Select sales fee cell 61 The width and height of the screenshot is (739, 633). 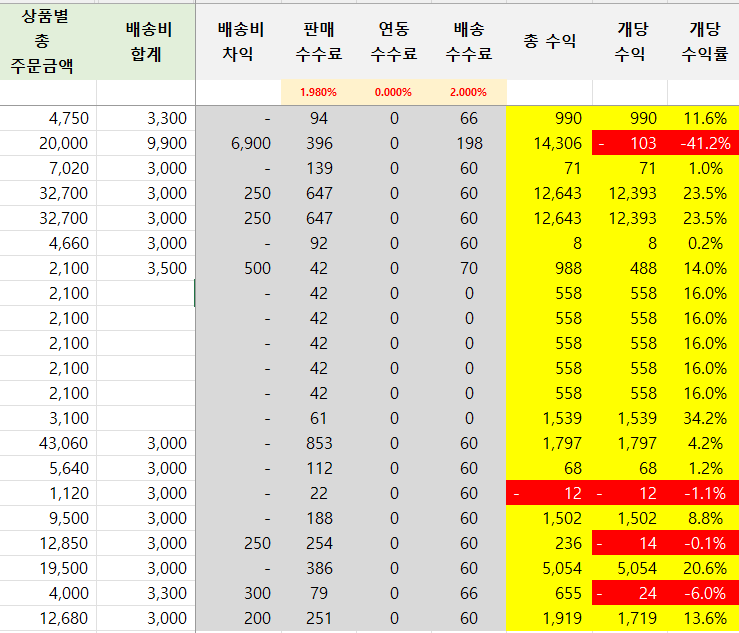319,418
